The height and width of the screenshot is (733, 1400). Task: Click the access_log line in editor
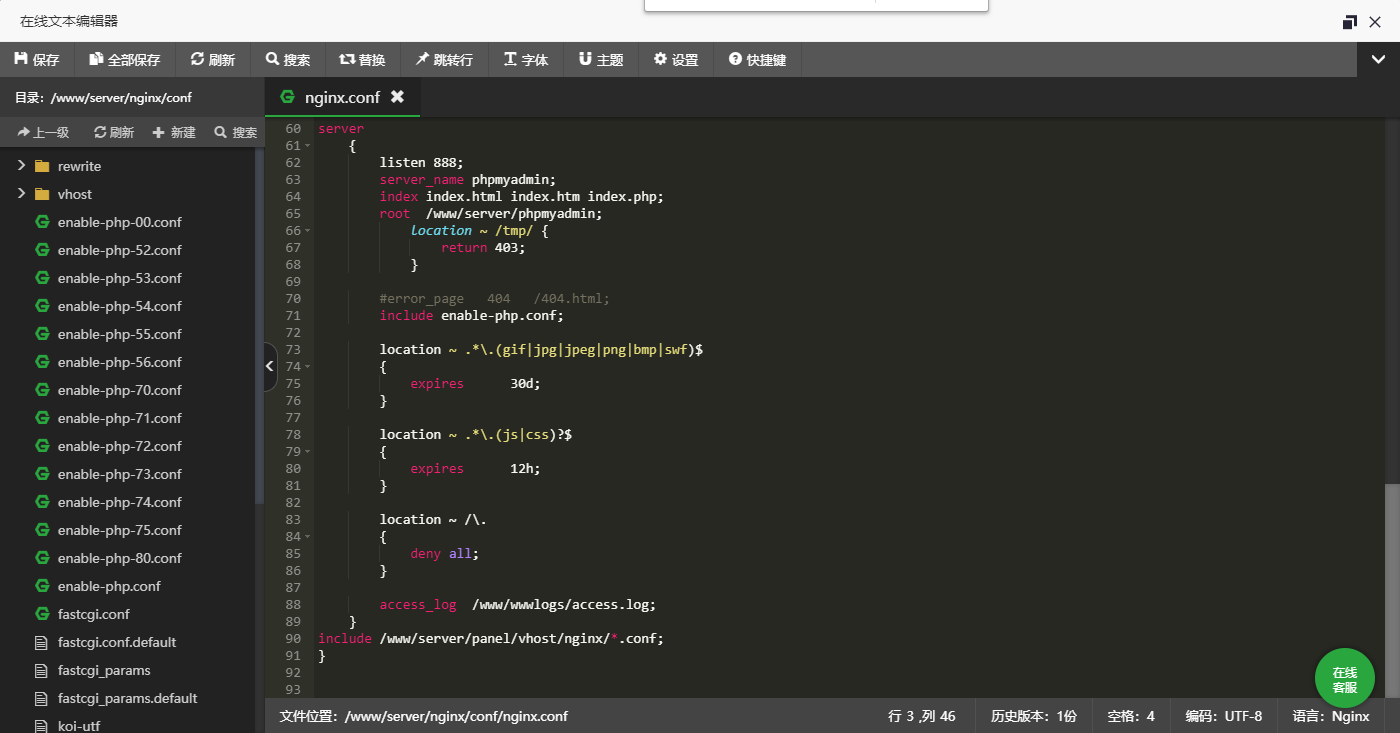click(517, 605)
